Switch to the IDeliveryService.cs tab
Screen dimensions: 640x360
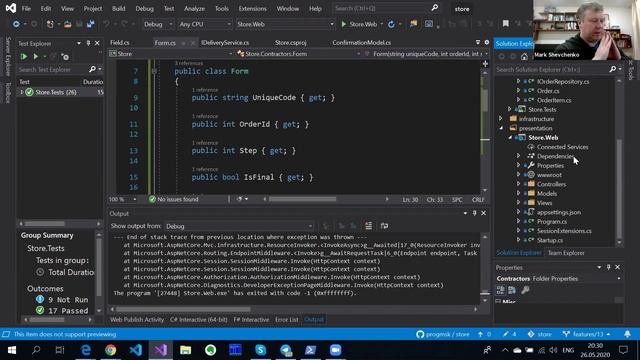pyautogui.click(x=225, y=42)
